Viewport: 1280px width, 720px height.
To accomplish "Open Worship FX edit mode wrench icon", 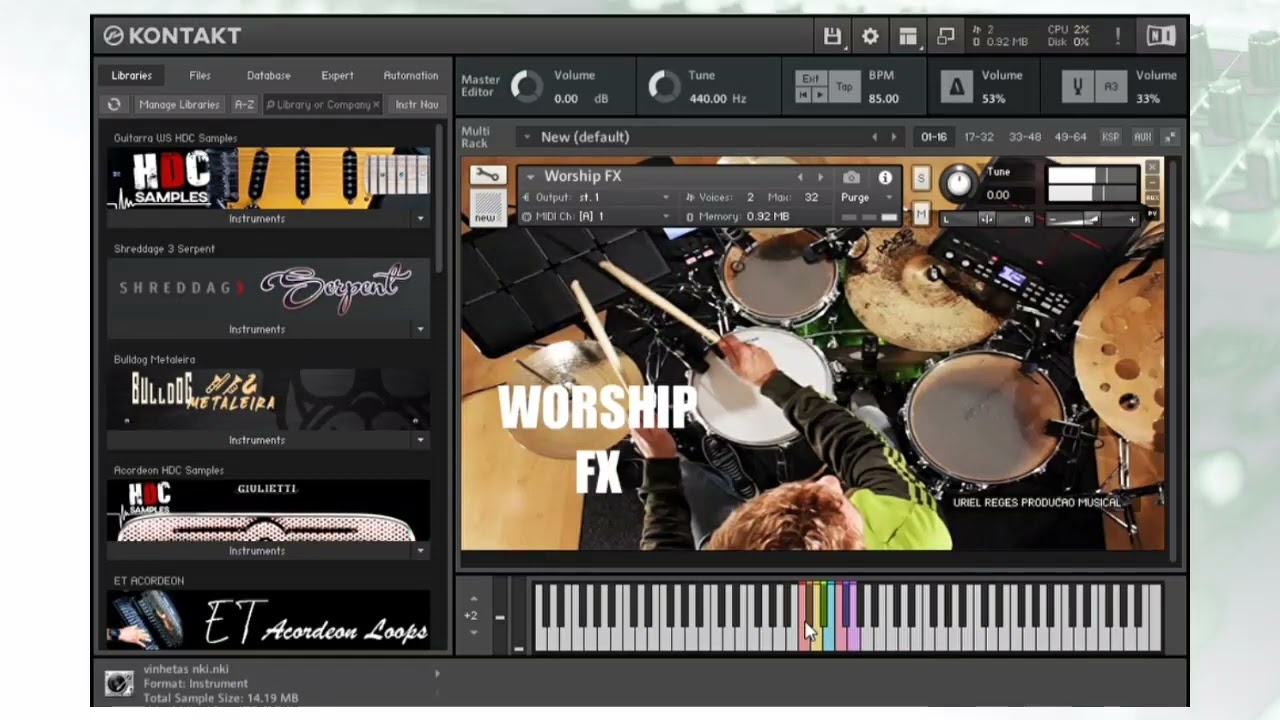I will (x=487, y=176).
